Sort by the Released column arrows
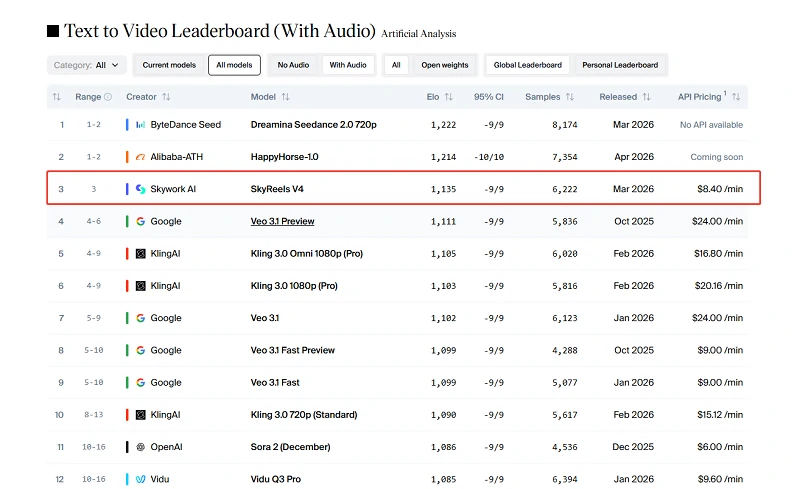 [x=646, y=97]
